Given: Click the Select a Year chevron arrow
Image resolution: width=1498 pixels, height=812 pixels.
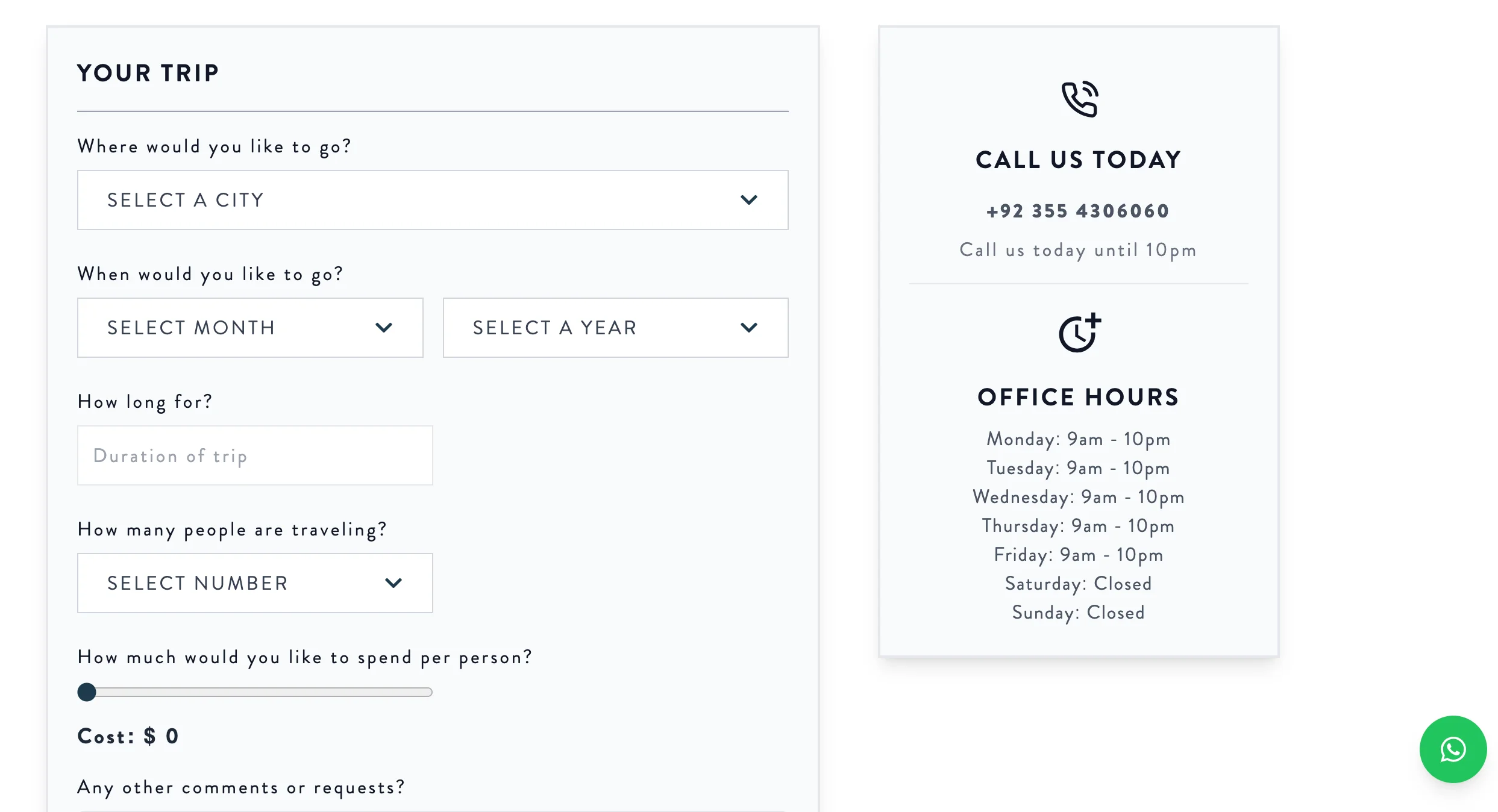Looking at the screenshot, I should [748, 328].
